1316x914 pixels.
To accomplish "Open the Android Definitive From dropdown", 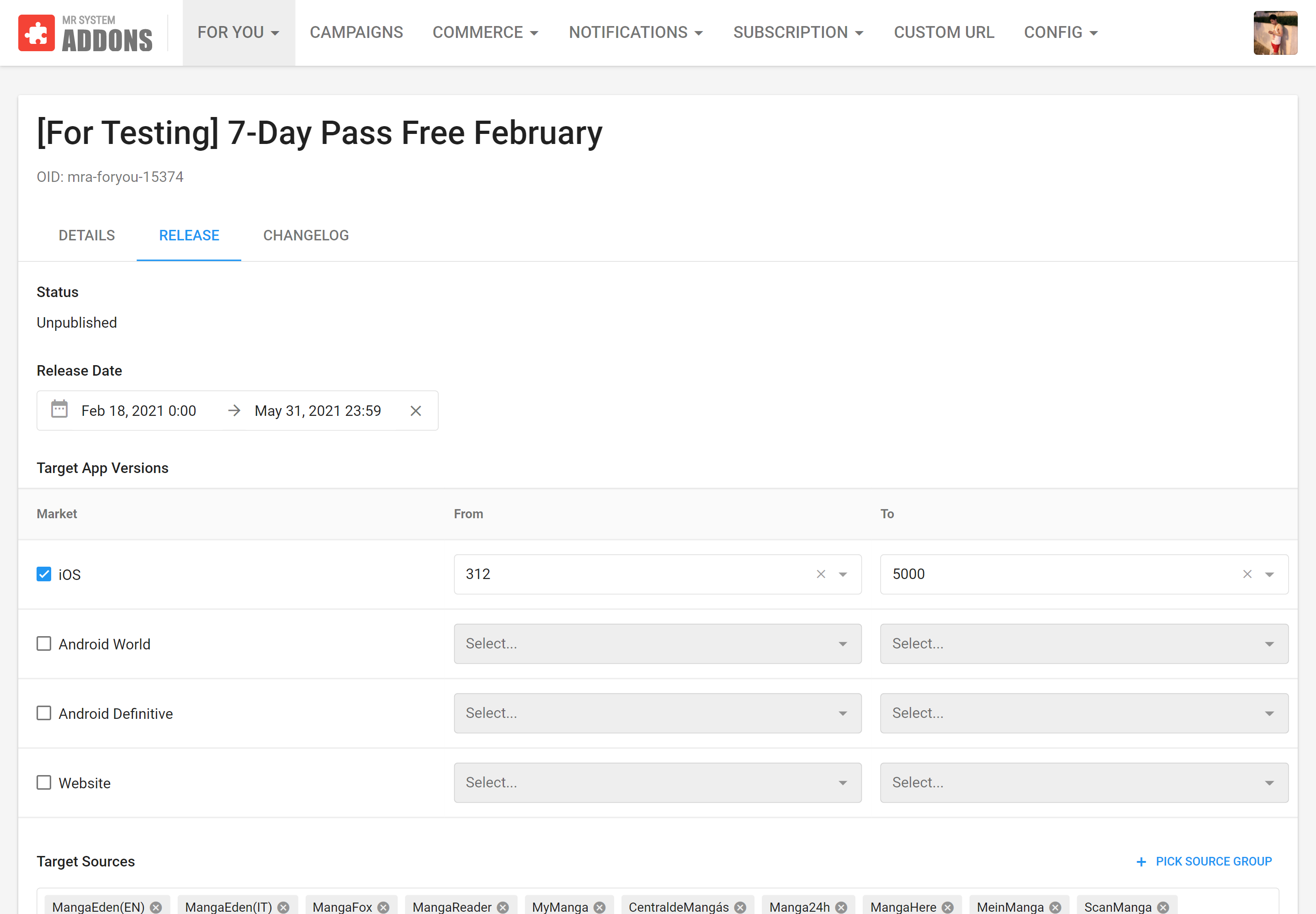I will pyautogui.click(x=658, y=713).
